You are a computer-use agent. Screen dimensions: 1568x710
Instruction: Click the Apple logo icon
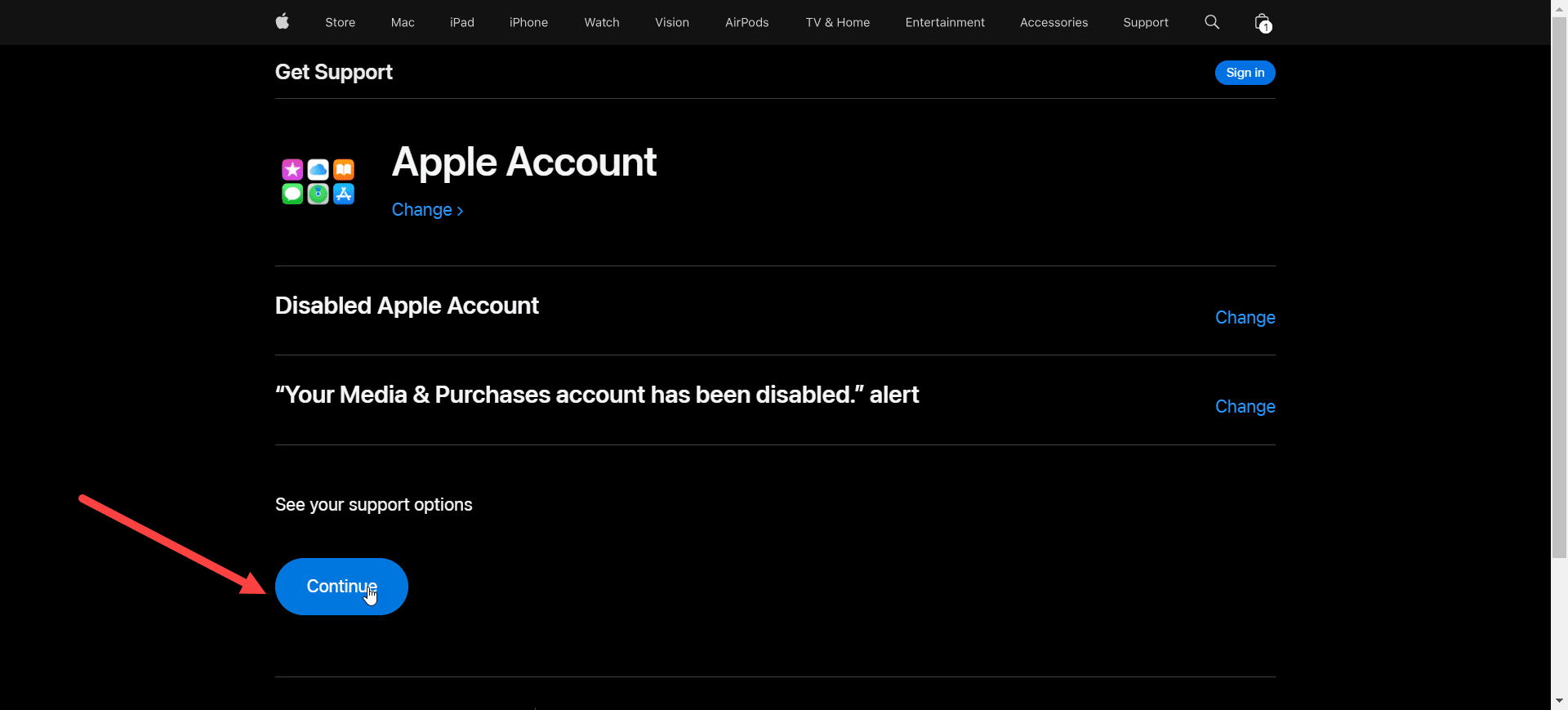pyautogui.click(x=283, y=22)
